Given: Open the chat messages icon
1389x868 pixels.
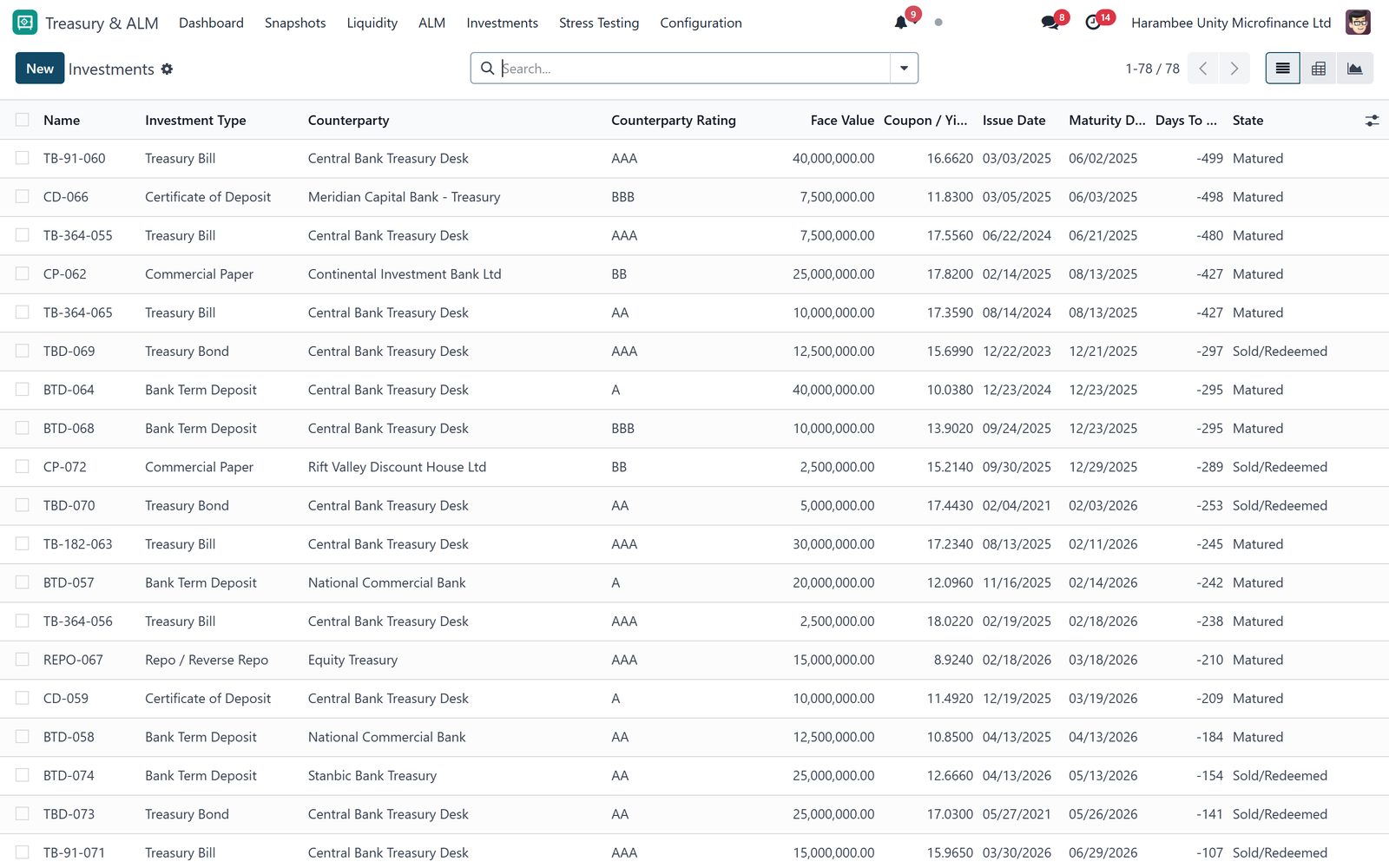Looking at the screenshot, I should [1050, 23].
